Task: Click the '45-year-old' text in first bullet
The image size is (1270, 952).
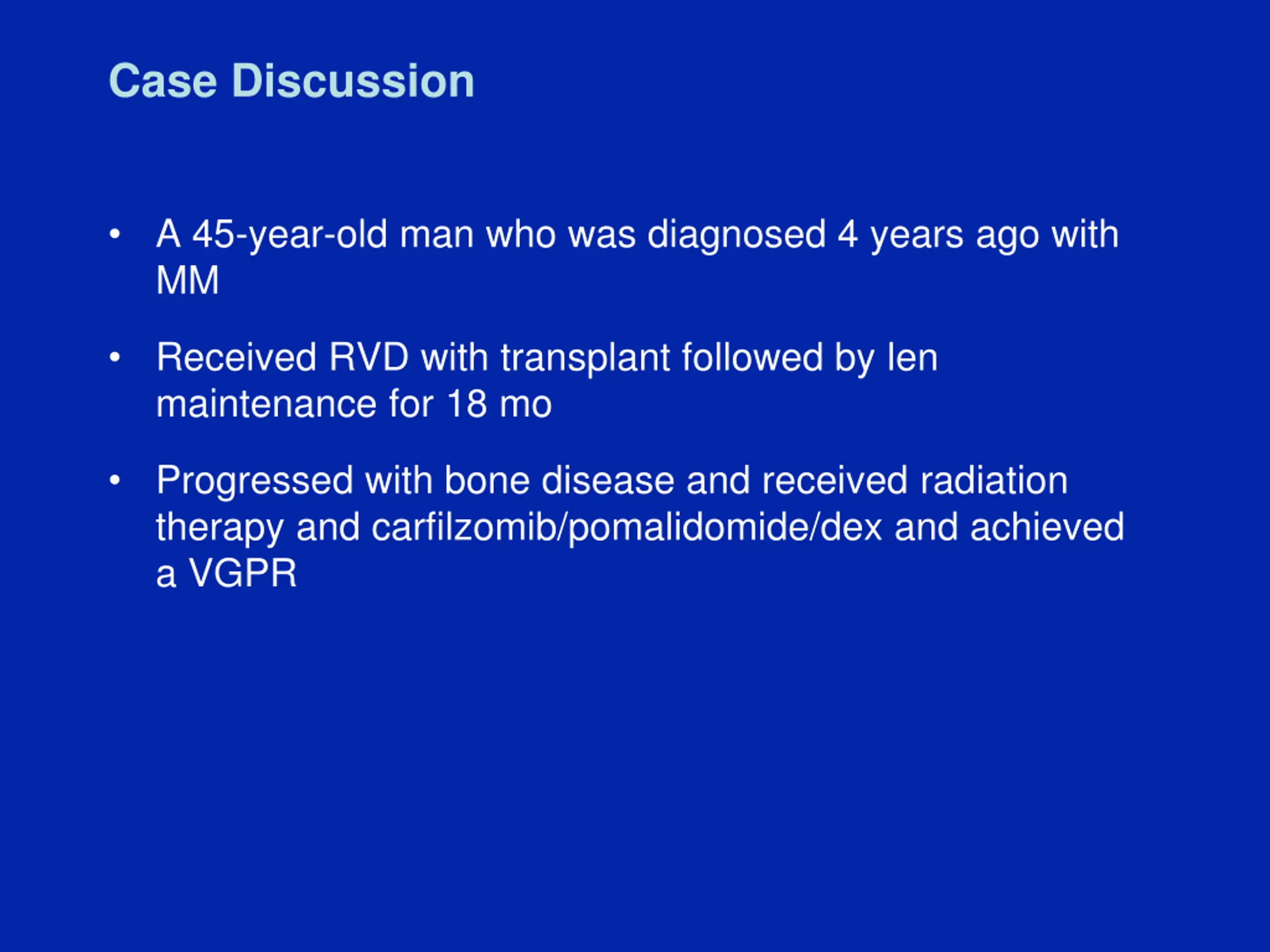Action: click(x=290, y=236)
